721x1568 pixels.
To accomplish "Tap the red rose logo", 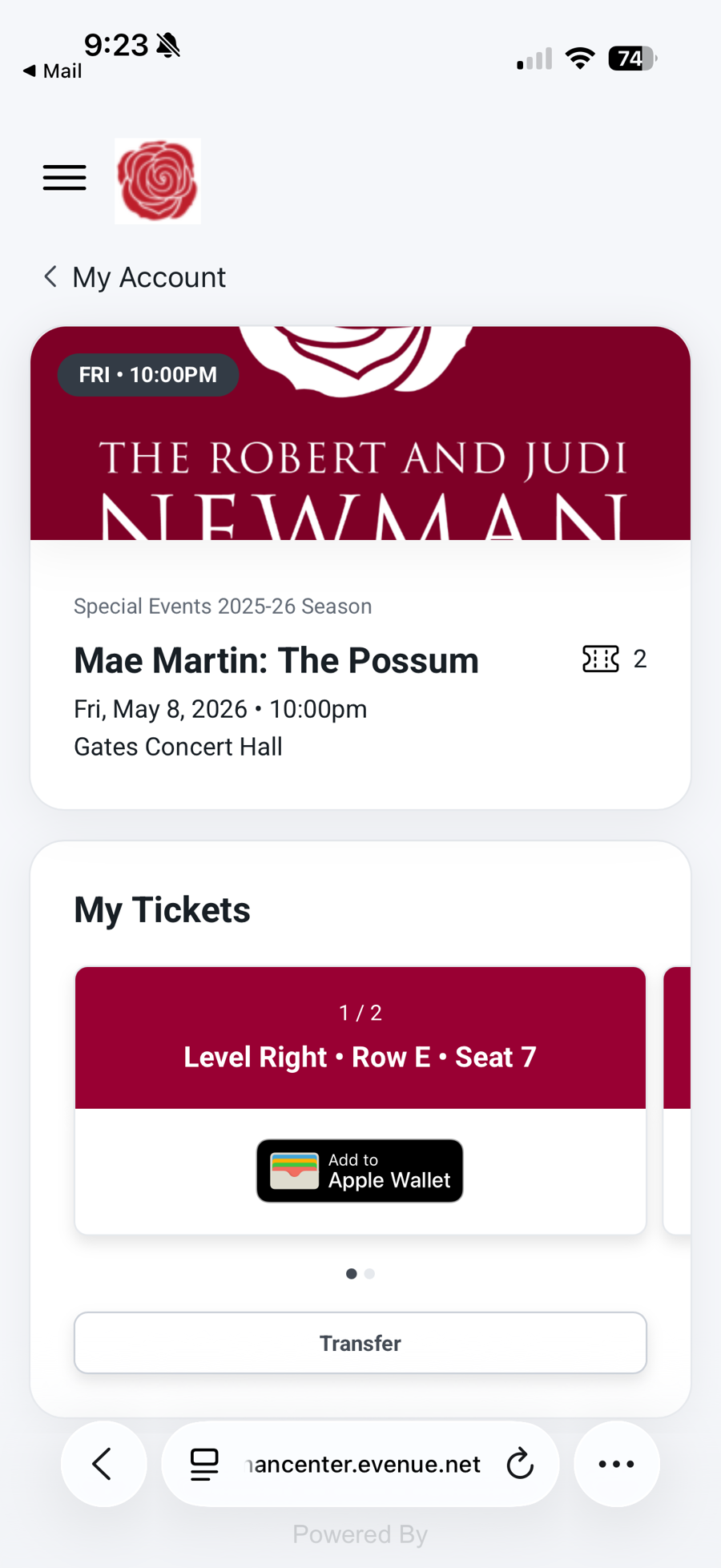I will coord(158,181).
